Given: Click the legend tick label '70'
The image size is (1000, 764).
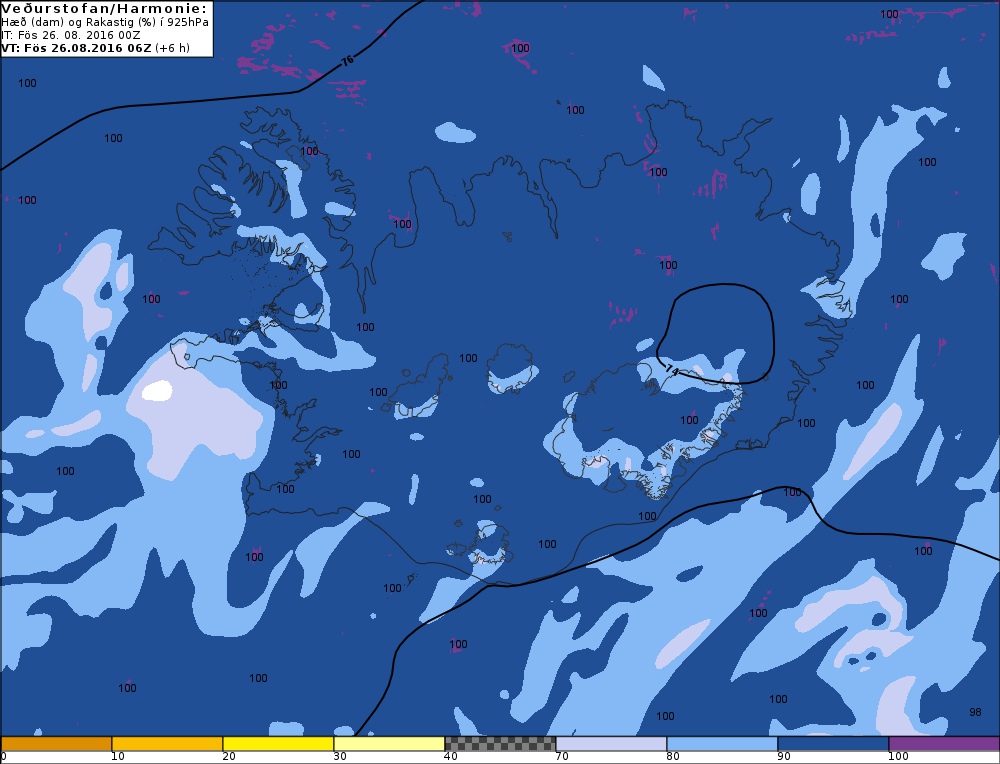Looking at the screenshot, I should [x=562, y=756].
